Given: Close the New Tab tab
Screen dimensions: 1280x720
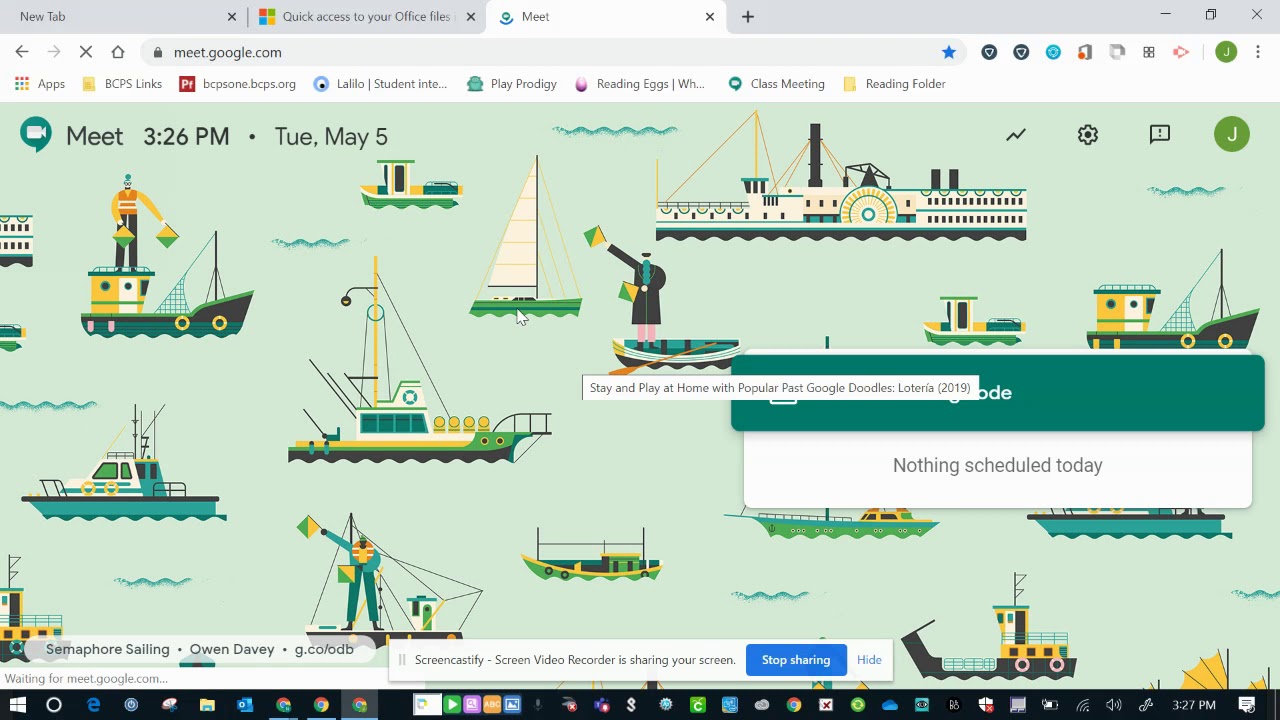Looking at the screenshot, I should click(232, 17).
